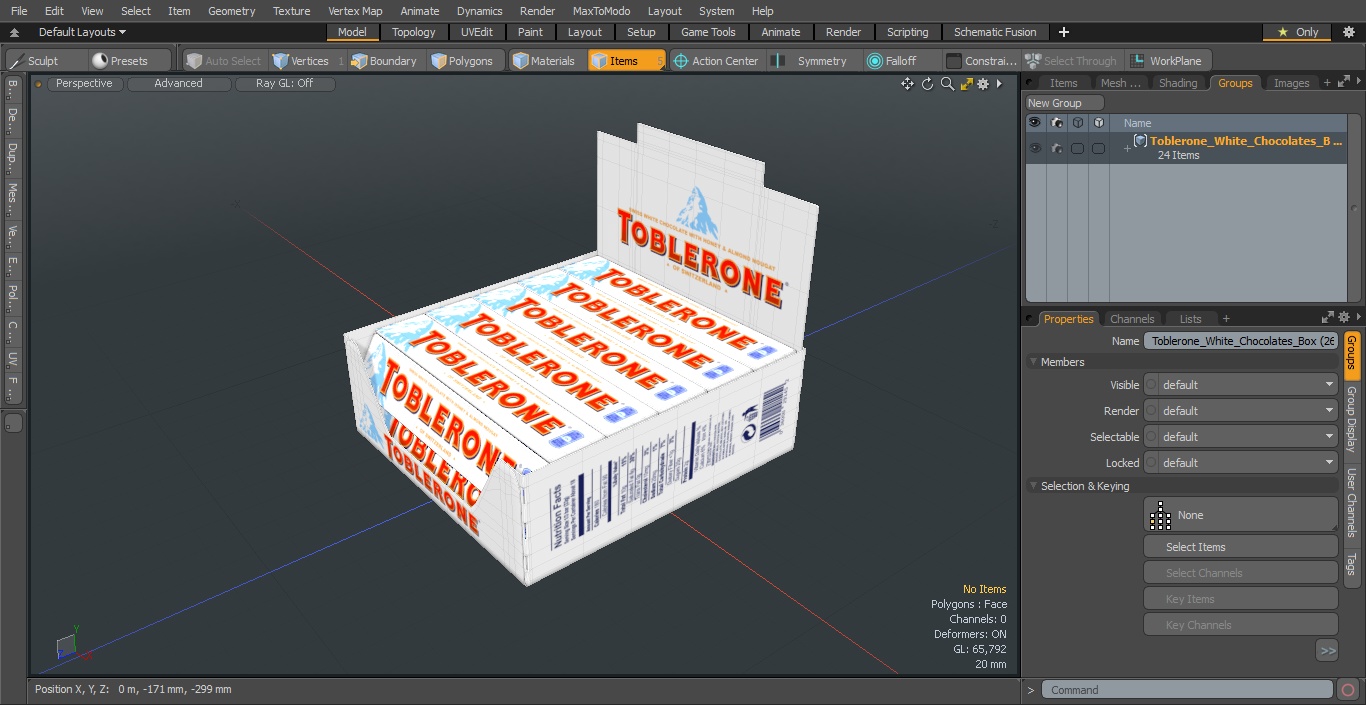This screenshot has height=705, width=1366.
Task: Click the eye column header icon
Action: click(x=1035, y=123)
